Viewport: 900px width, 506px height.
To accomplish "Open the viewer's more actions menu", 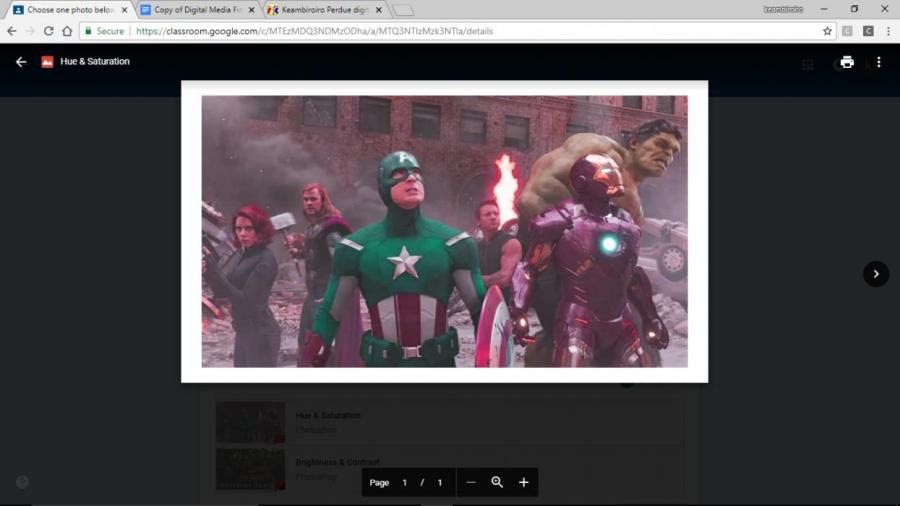I will pyautogui.click(x=879, y=62).
